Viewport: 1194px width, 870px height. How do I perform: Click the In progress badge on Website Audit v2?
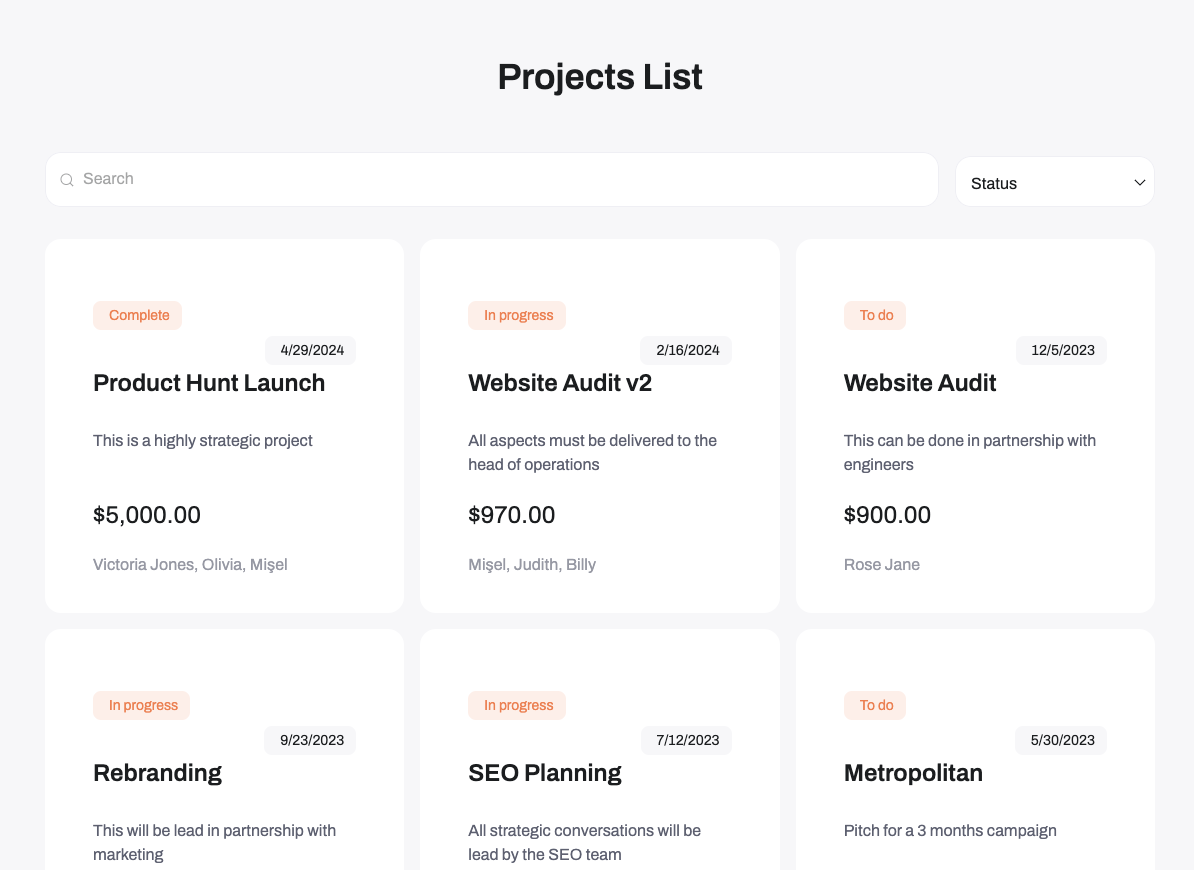[x=517, y=315]
